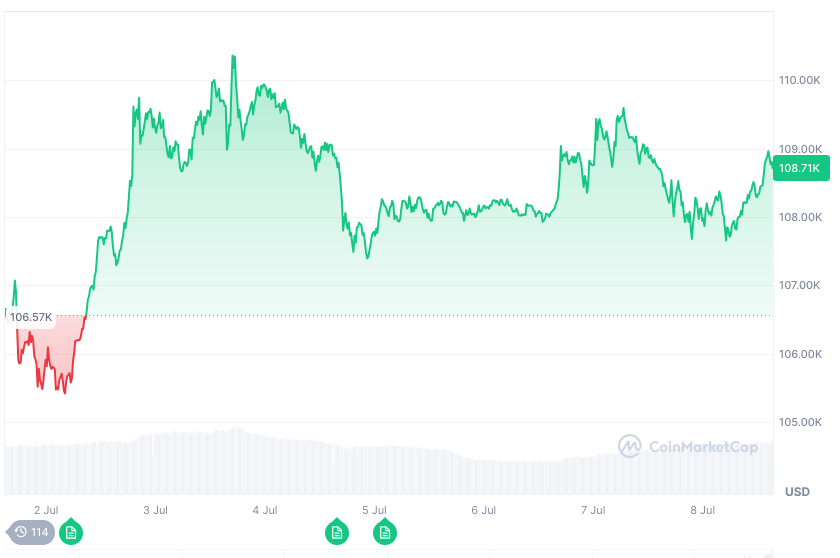Open the news document marker just after 5 Jul
Viewport: 840px width, 558px height.
coord(385,532)
